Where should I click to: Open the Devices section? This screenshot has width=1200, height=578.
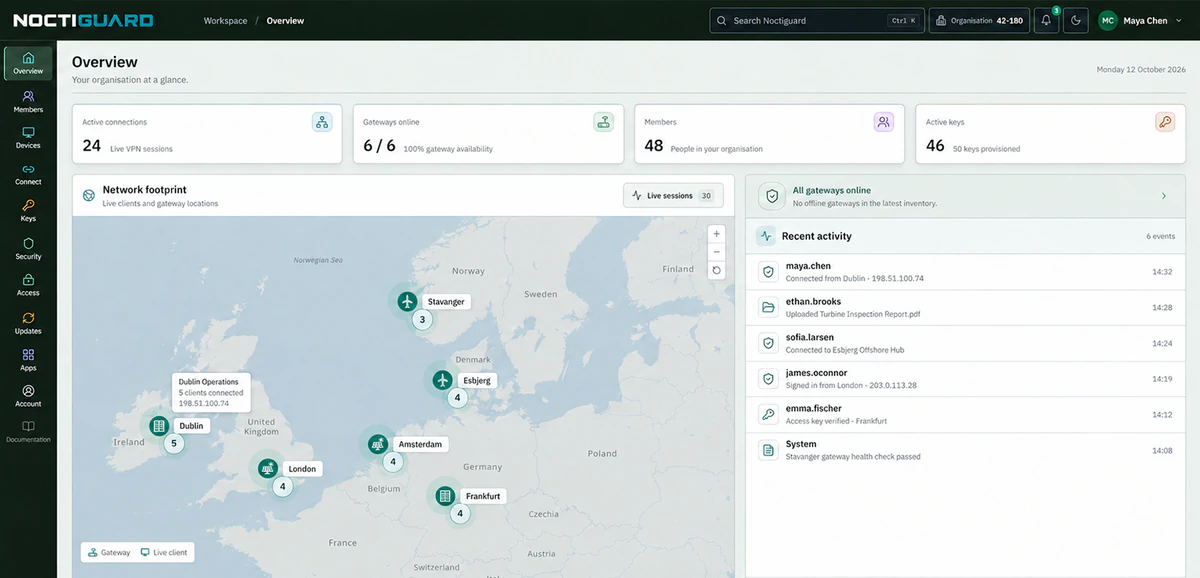(x=28, y=138)
